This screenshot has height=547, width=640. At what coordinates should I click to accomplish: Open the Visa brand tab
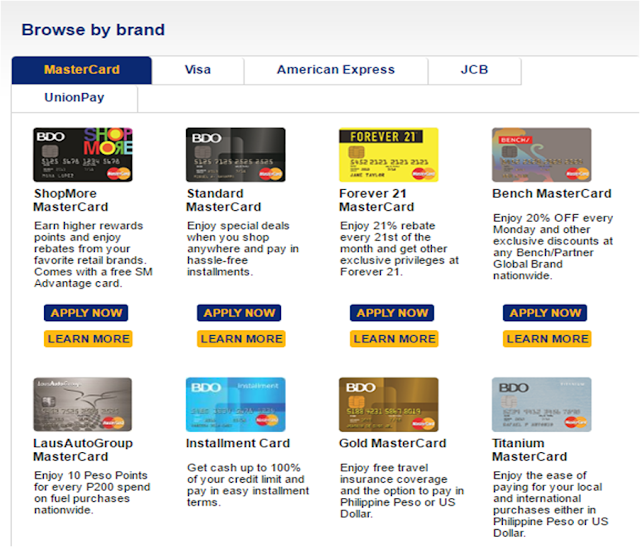198,70
